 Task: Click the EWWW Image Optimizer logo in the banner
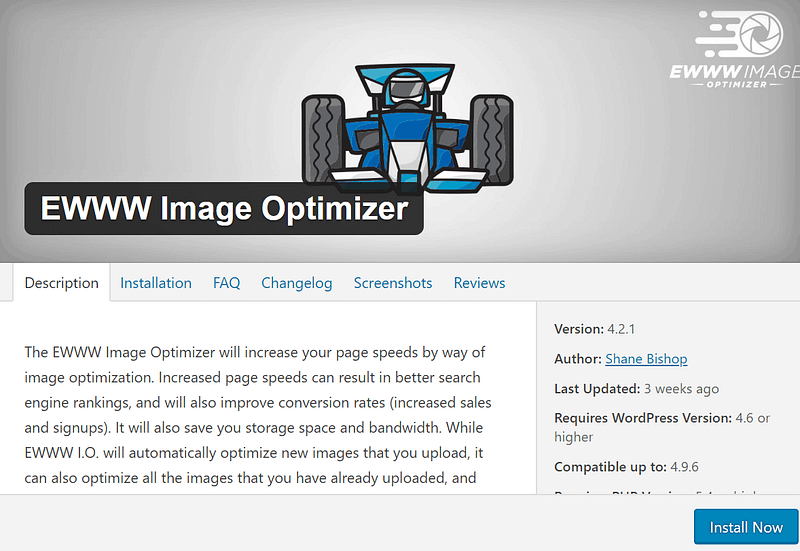point(735,49)
